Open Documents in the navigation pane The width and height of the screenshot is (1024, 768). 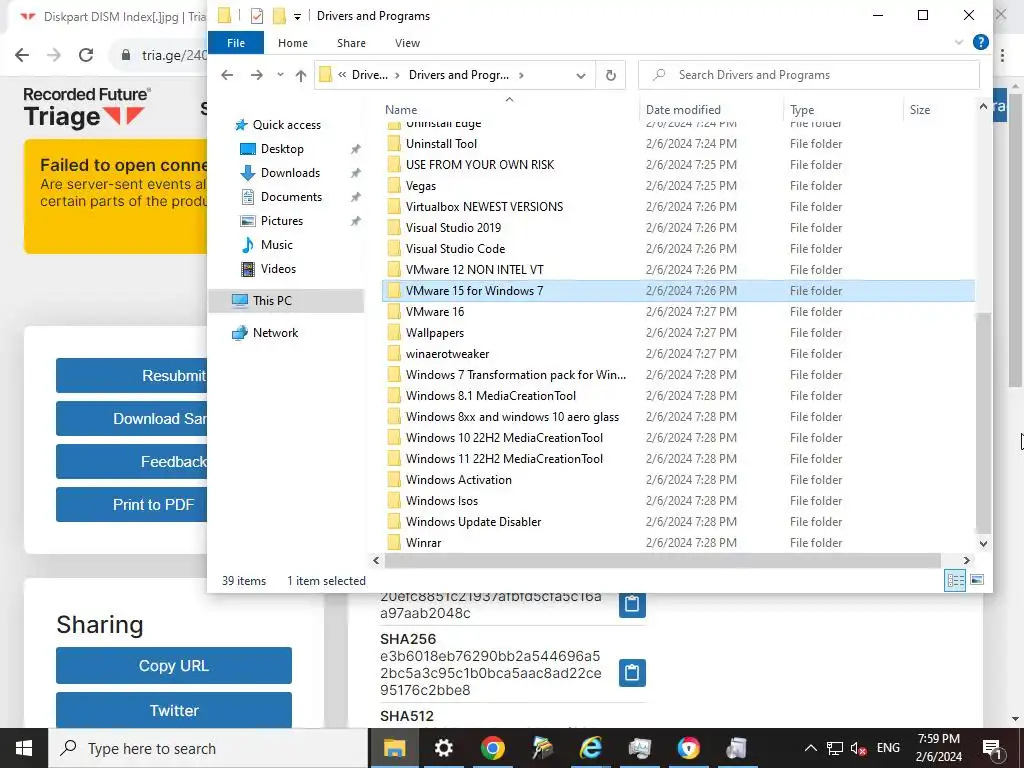click(x=291, y=197)
